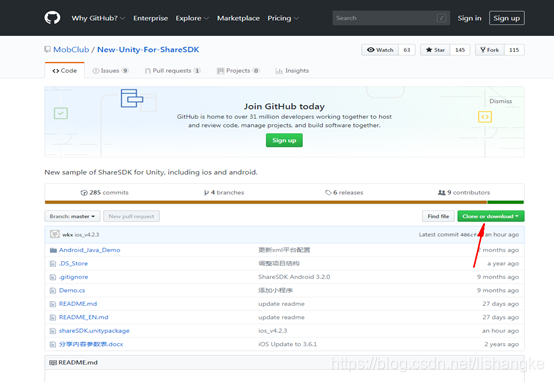Click the README_EN.md file icon
Viewport: 554px width, 382px height.
[53, 317]
